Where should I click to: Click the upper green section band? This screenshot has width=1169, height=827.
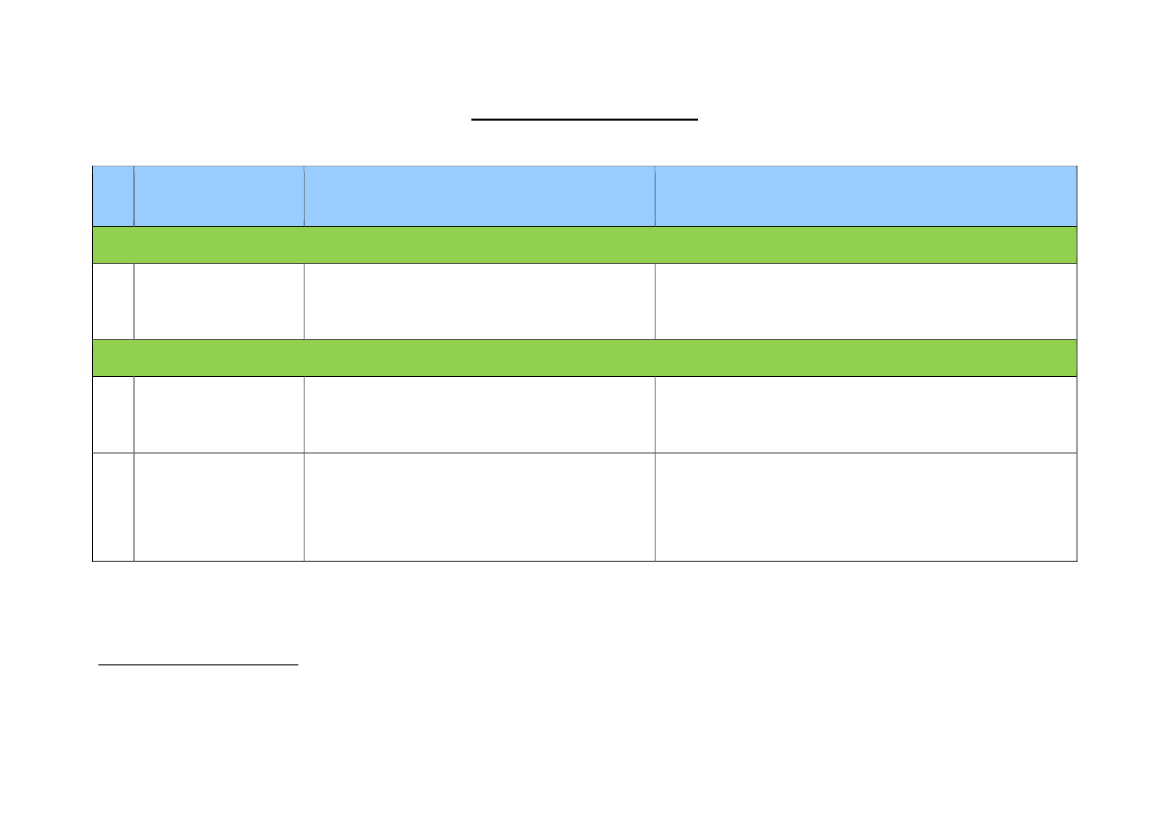[584, 245]
